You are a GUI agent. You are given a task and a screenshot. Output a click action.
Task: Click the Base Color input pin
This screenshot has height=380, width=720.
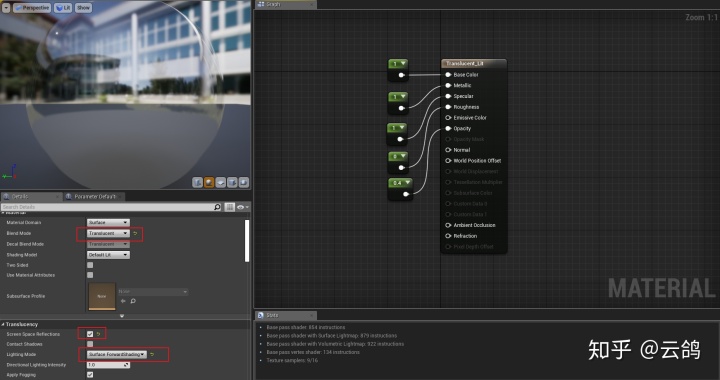click(x=448, y=75)
